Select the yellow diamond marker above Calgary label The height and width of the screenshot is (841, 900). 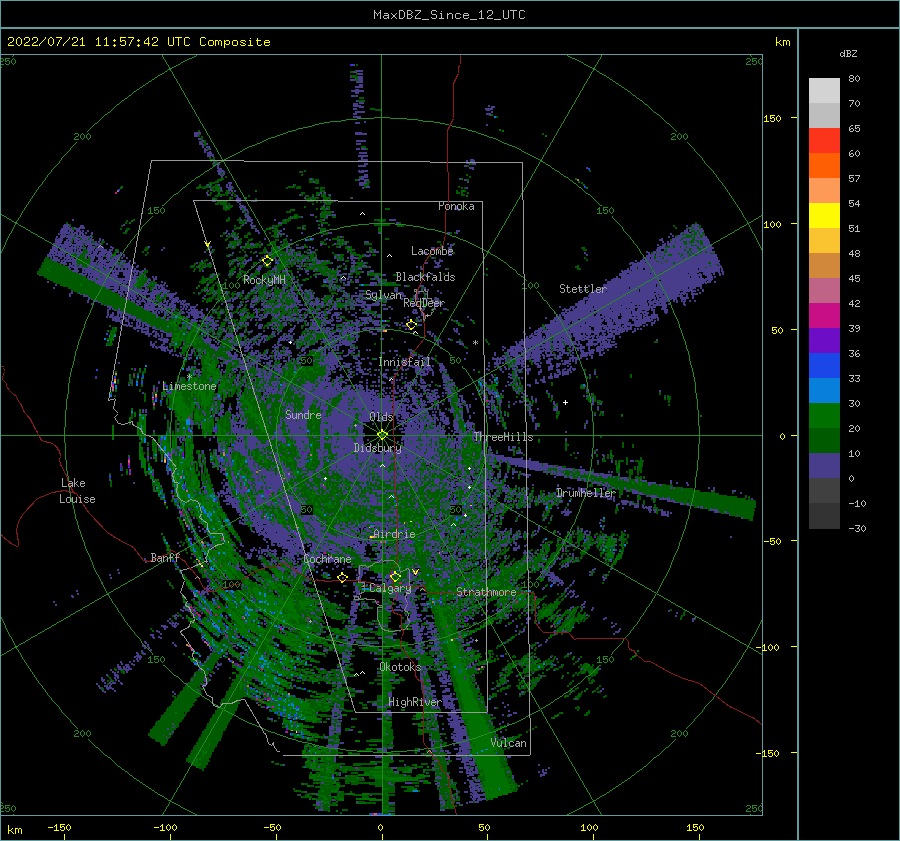(395, 576)
